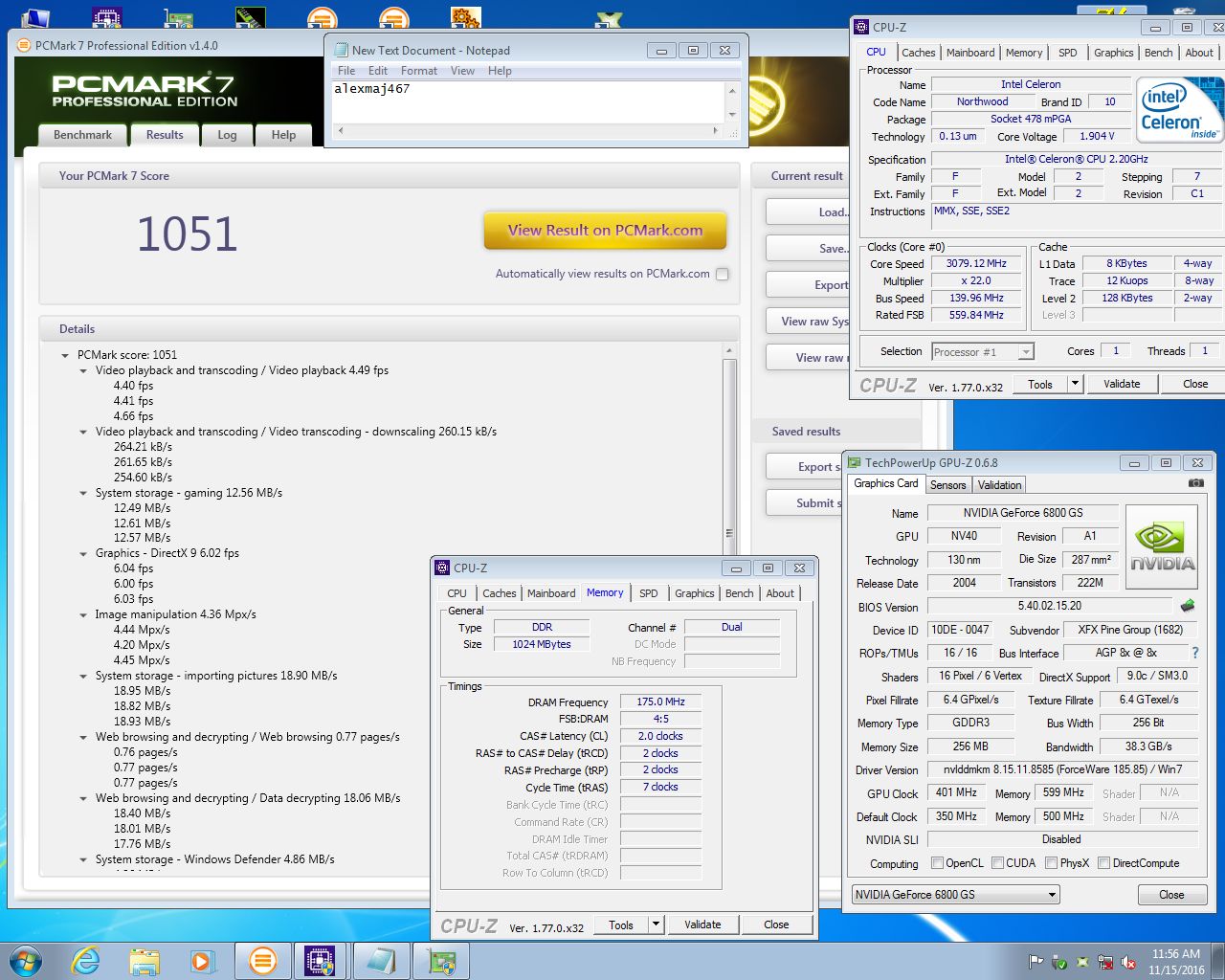1225x980 pixels.
Task: Open the Windows Start menu orb
Action: click(26, 961)
